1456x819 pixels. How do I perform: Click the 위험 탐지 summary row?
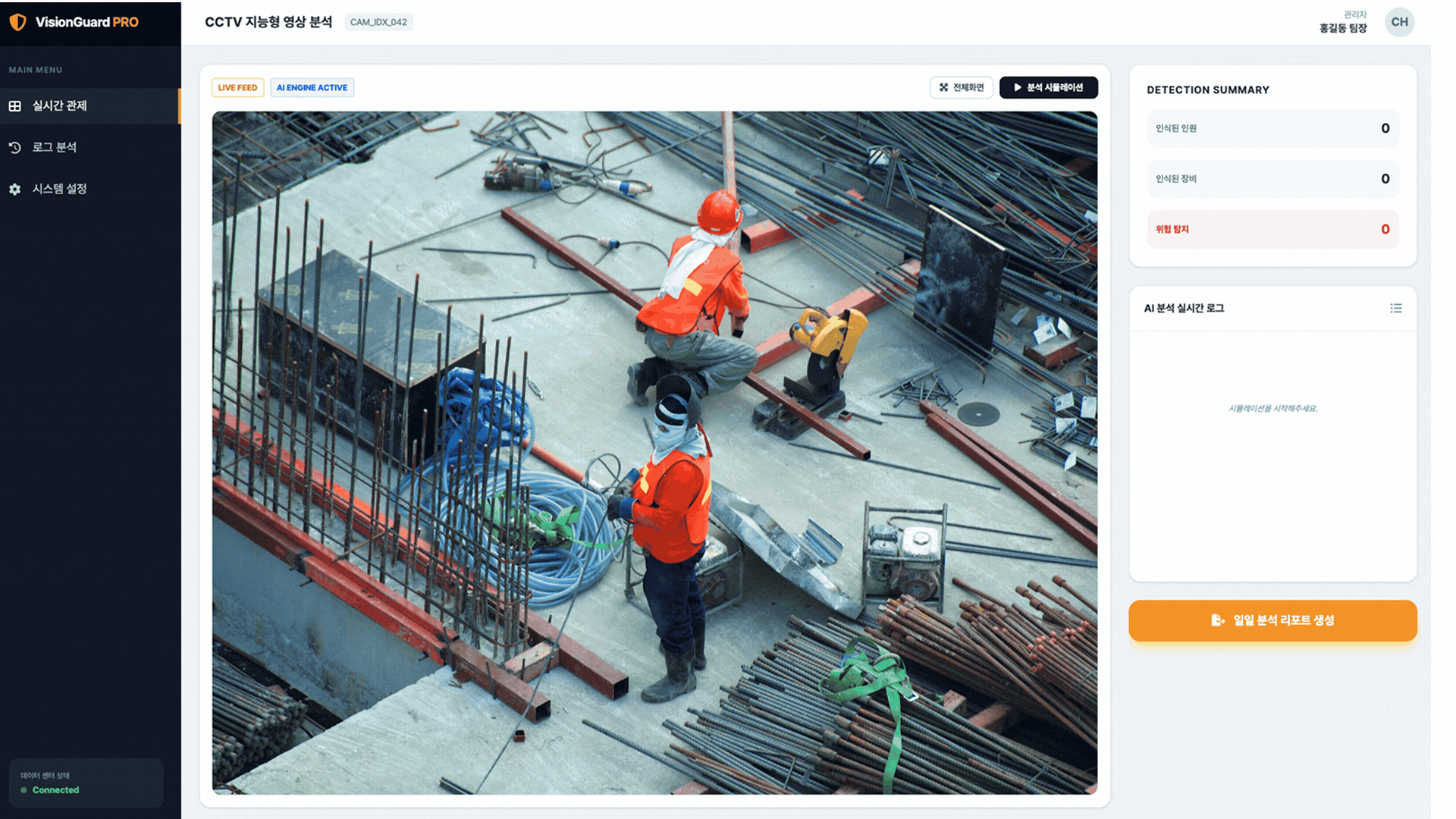click(1272, 229)
